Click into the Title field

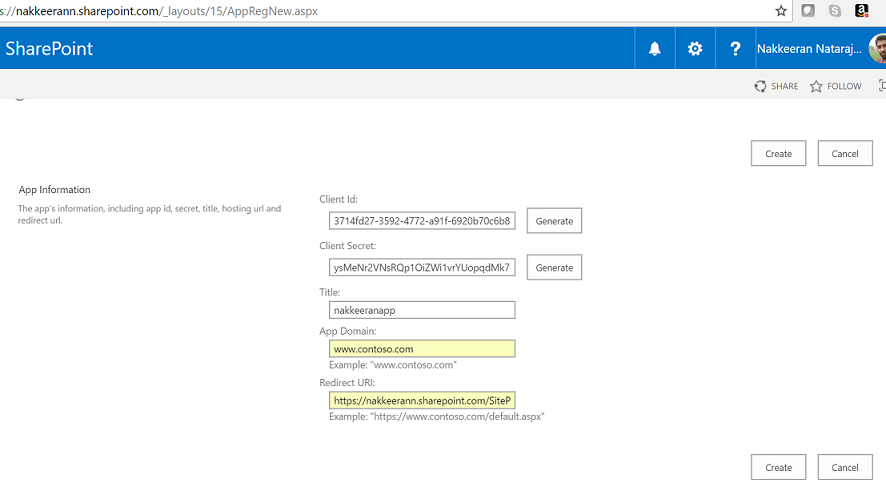point(422,310)
